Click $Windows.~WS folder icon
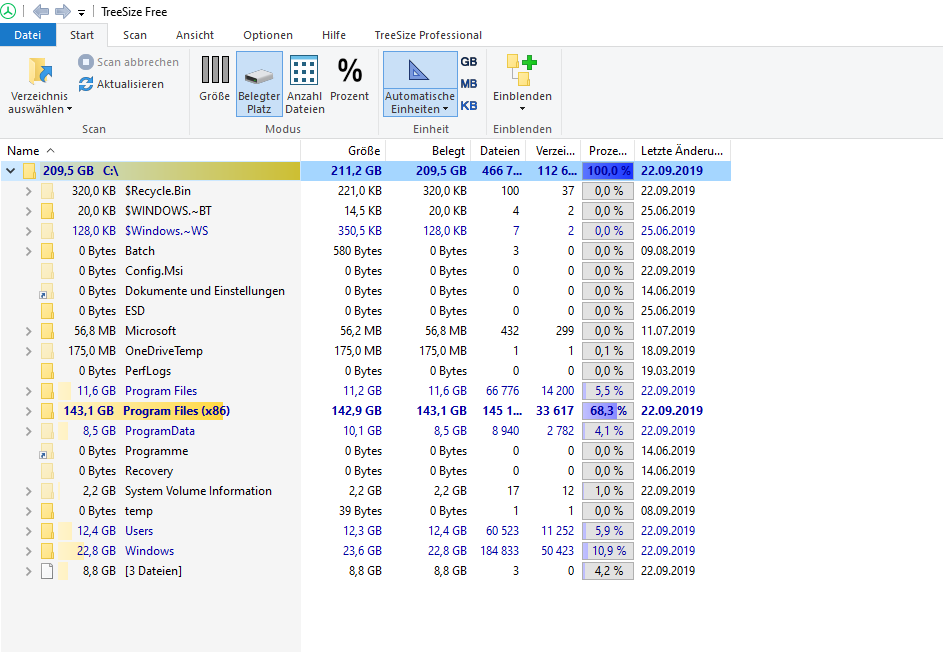Viewport: 943px width, 652px height. (48, 231)
